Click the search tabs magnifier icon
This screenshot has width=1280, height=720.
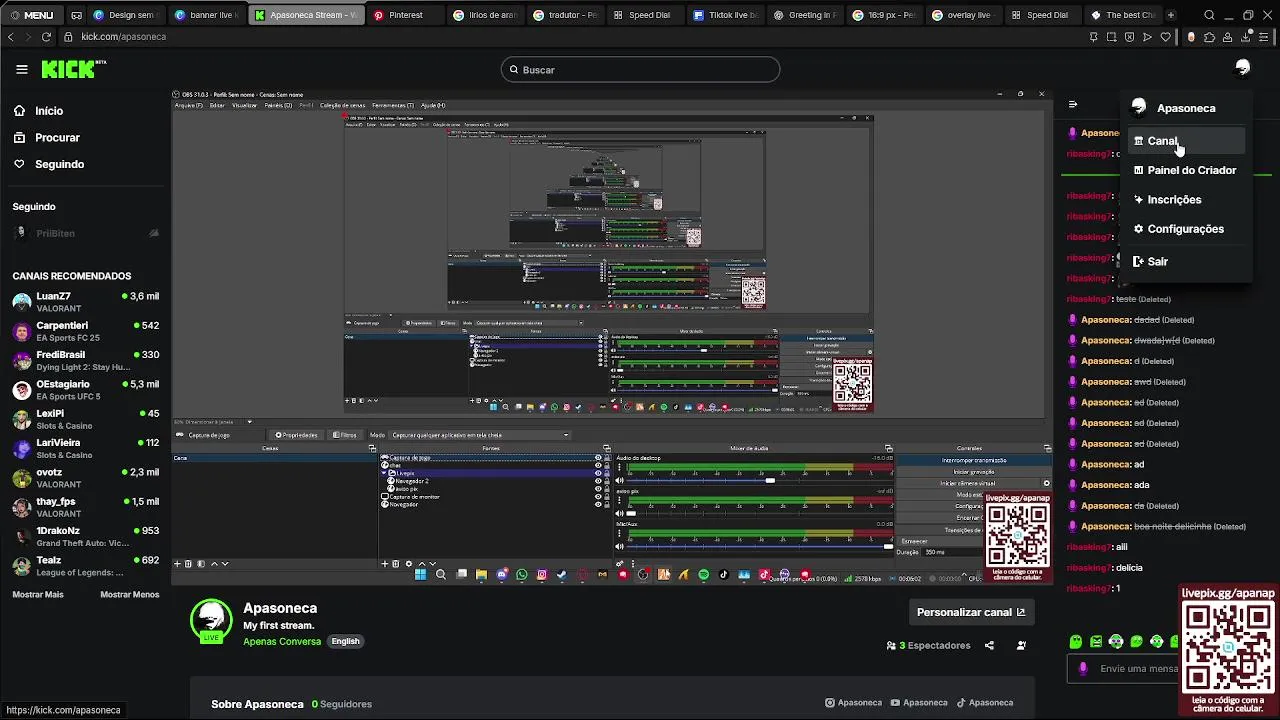1210,15
